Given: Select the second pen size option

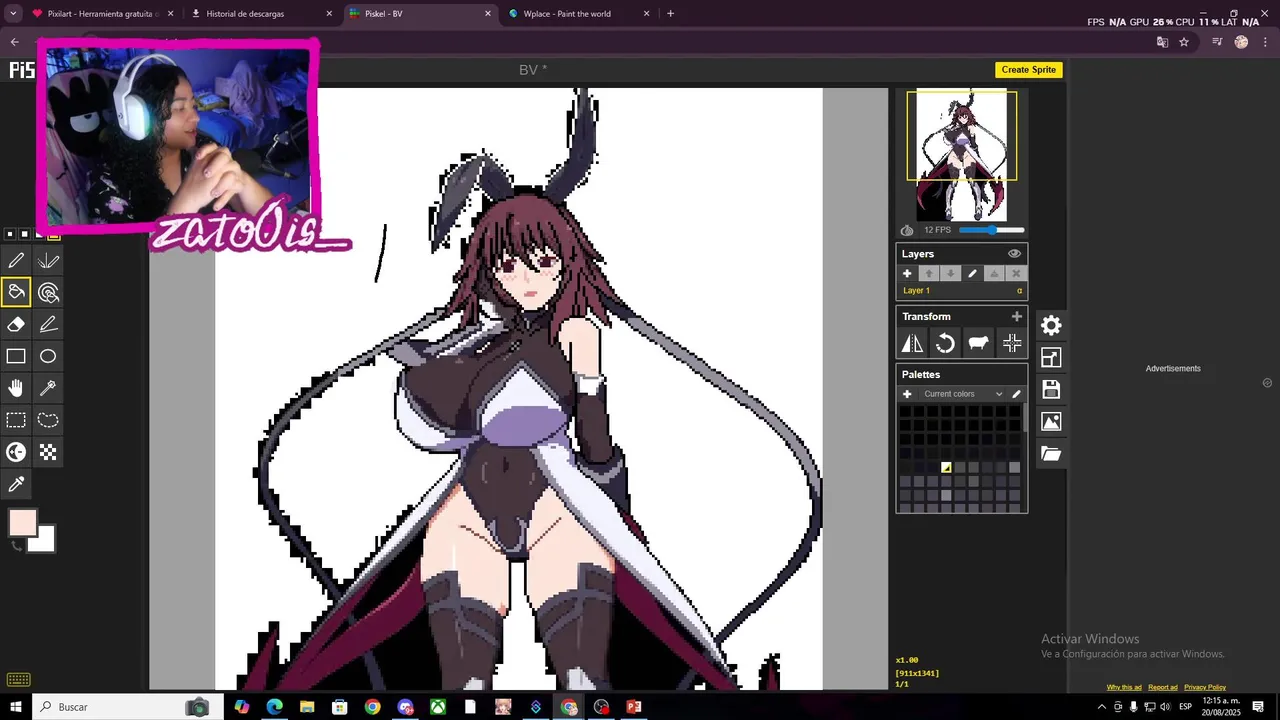Looking at the screenshot, I should tap(24, 234).
